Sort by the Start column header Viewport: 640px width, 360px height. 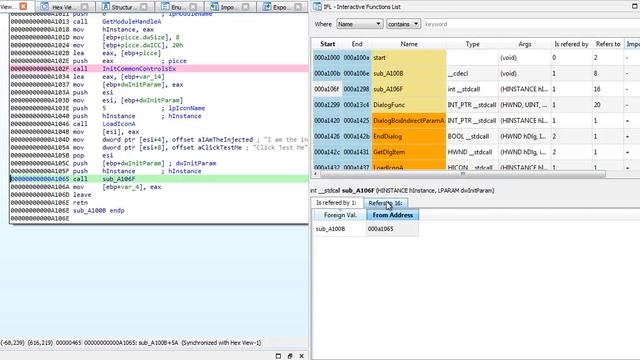point(327,44)
